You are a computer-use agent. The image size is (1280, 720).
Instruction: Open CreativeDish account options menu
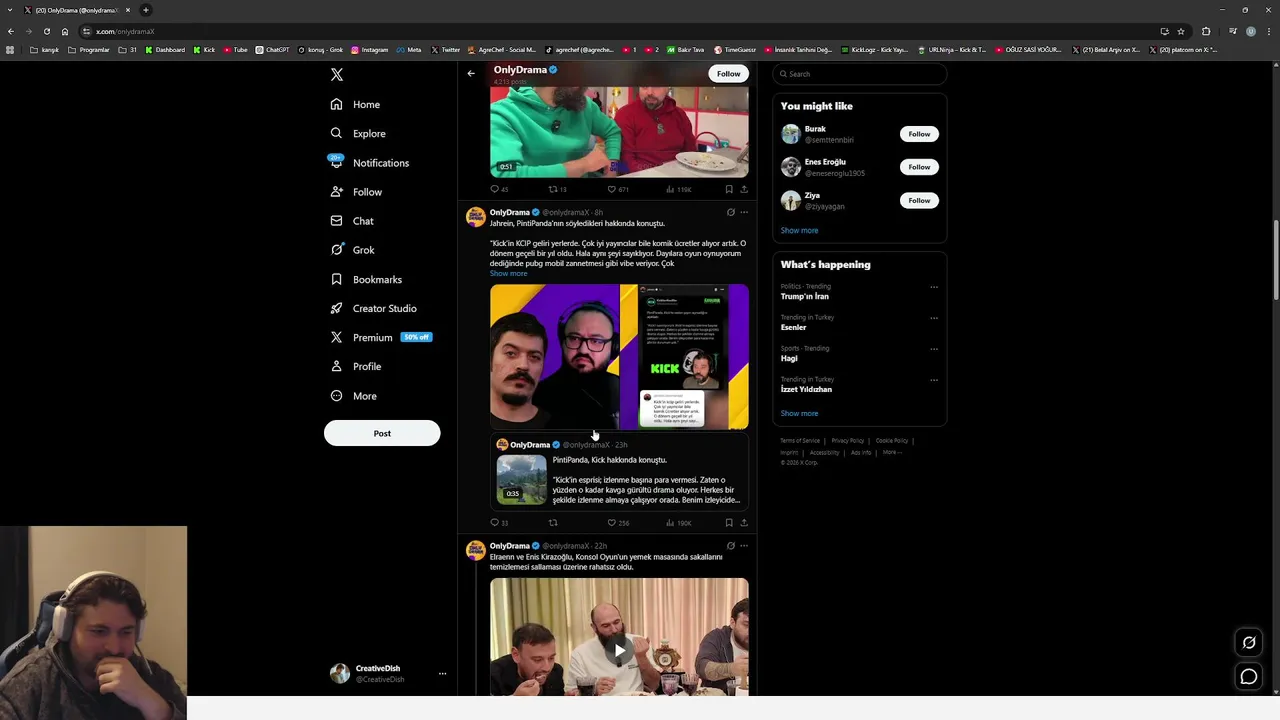coord(442,674)
